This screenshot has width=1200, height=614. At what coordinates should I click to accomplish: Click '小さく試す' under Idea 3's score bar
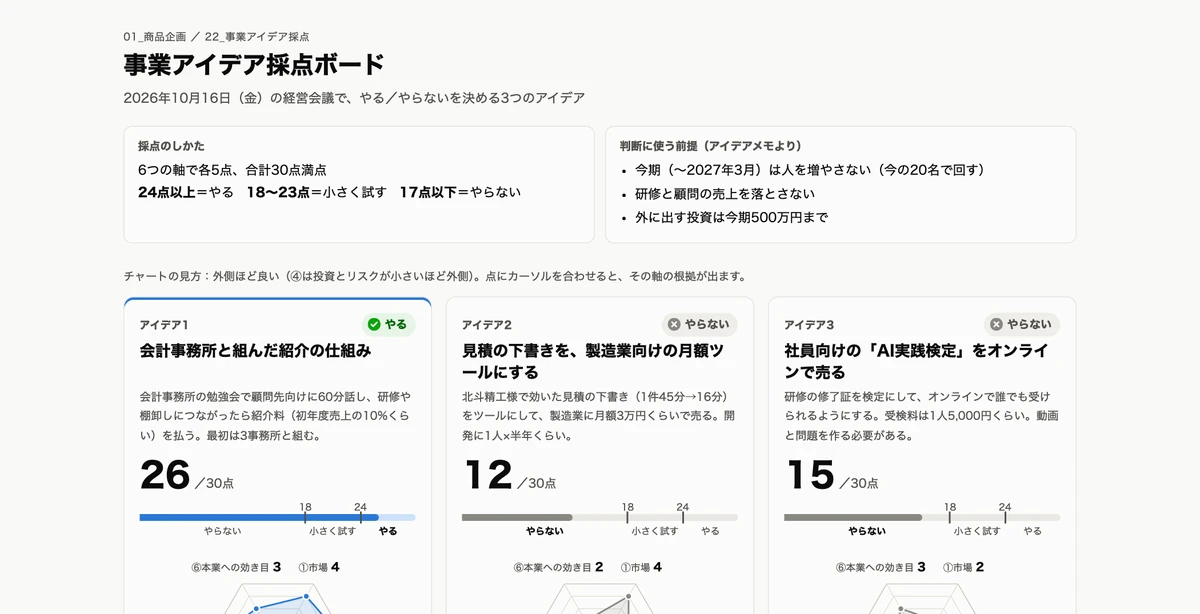pos(977,531)
